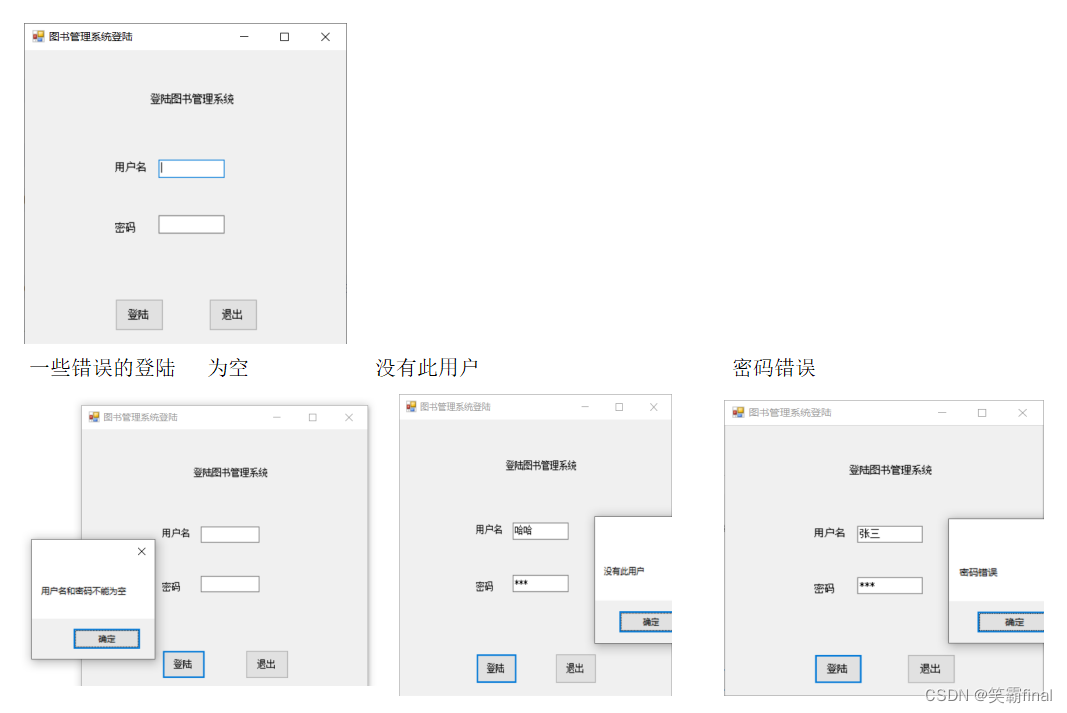
Task: Click the 用户名 field containing 张三
Action: point(889,534)
